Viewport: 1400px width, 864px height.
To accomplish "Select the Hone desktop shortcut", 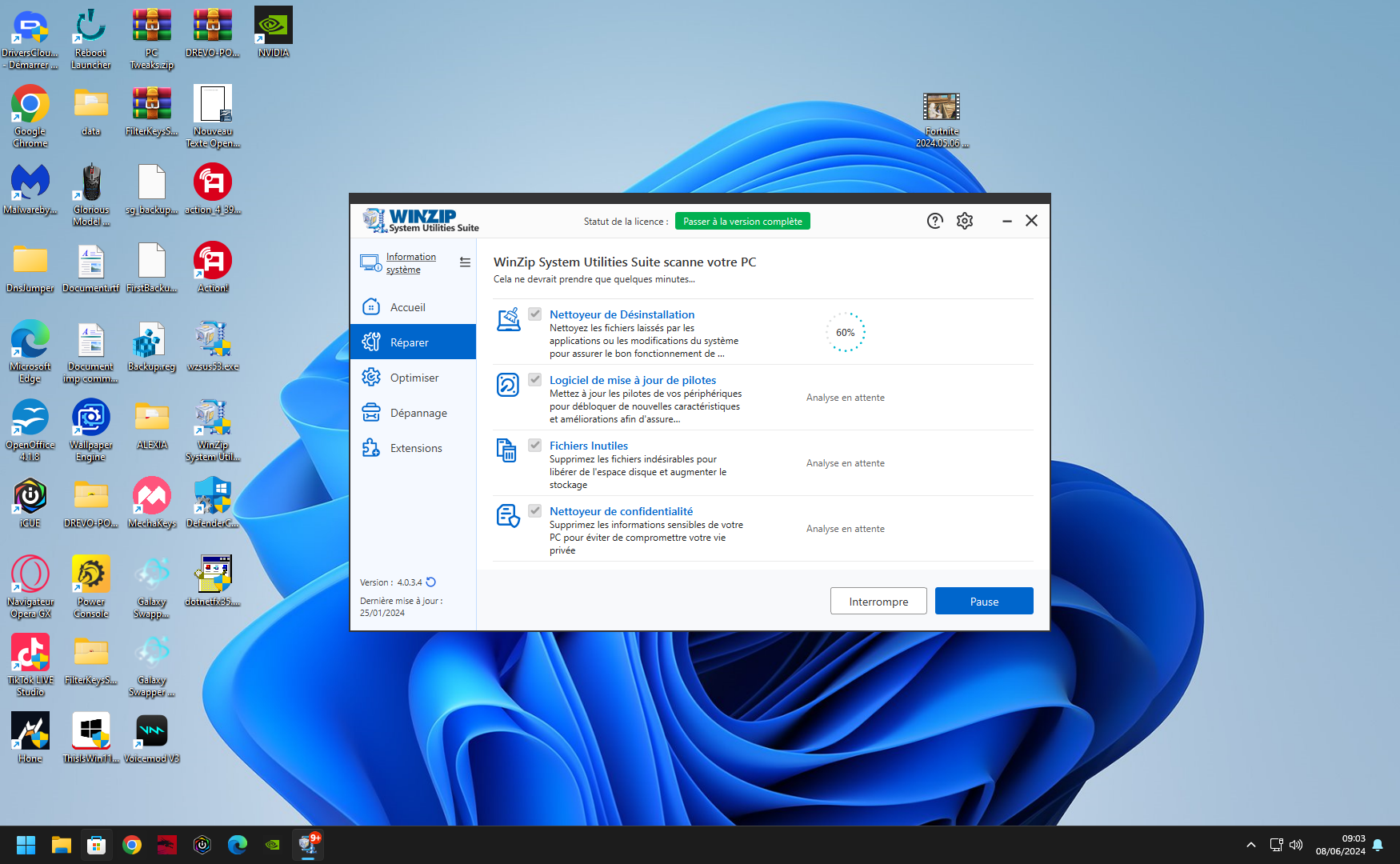I will click(x=30, y=738).
